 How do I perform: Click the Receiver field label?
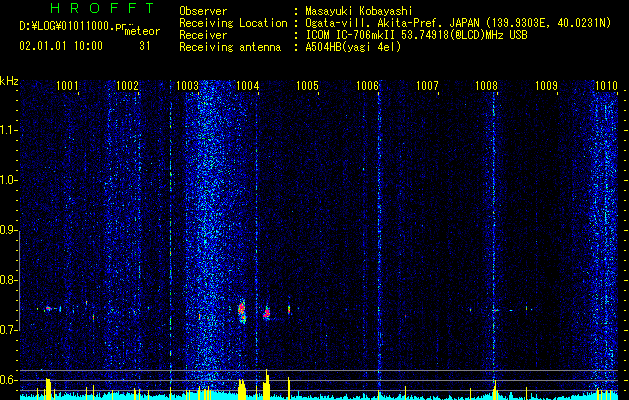pos(203,35)
